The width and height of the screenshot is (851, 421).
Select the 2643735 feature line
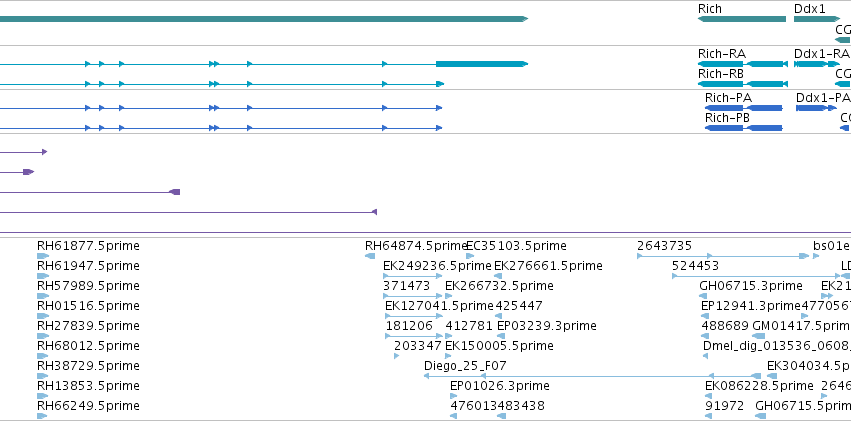(723, 256)
